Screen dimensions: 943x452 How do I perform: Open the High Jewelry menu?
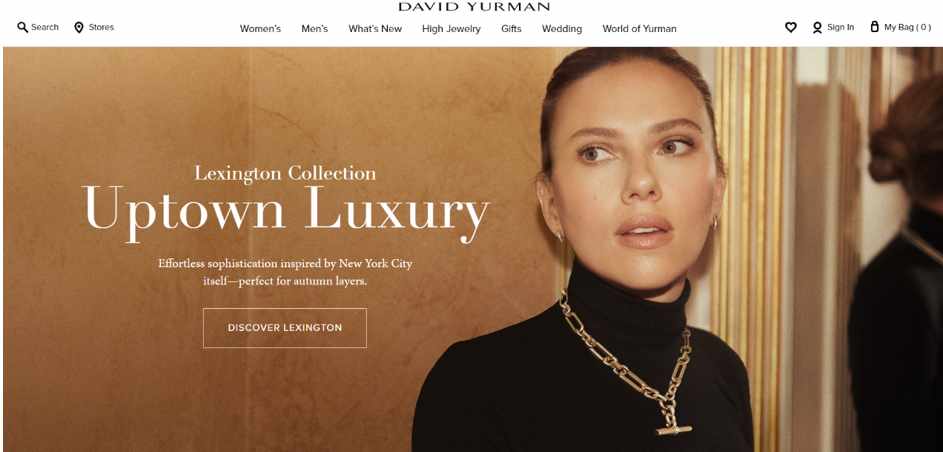[x=451, y=28]
